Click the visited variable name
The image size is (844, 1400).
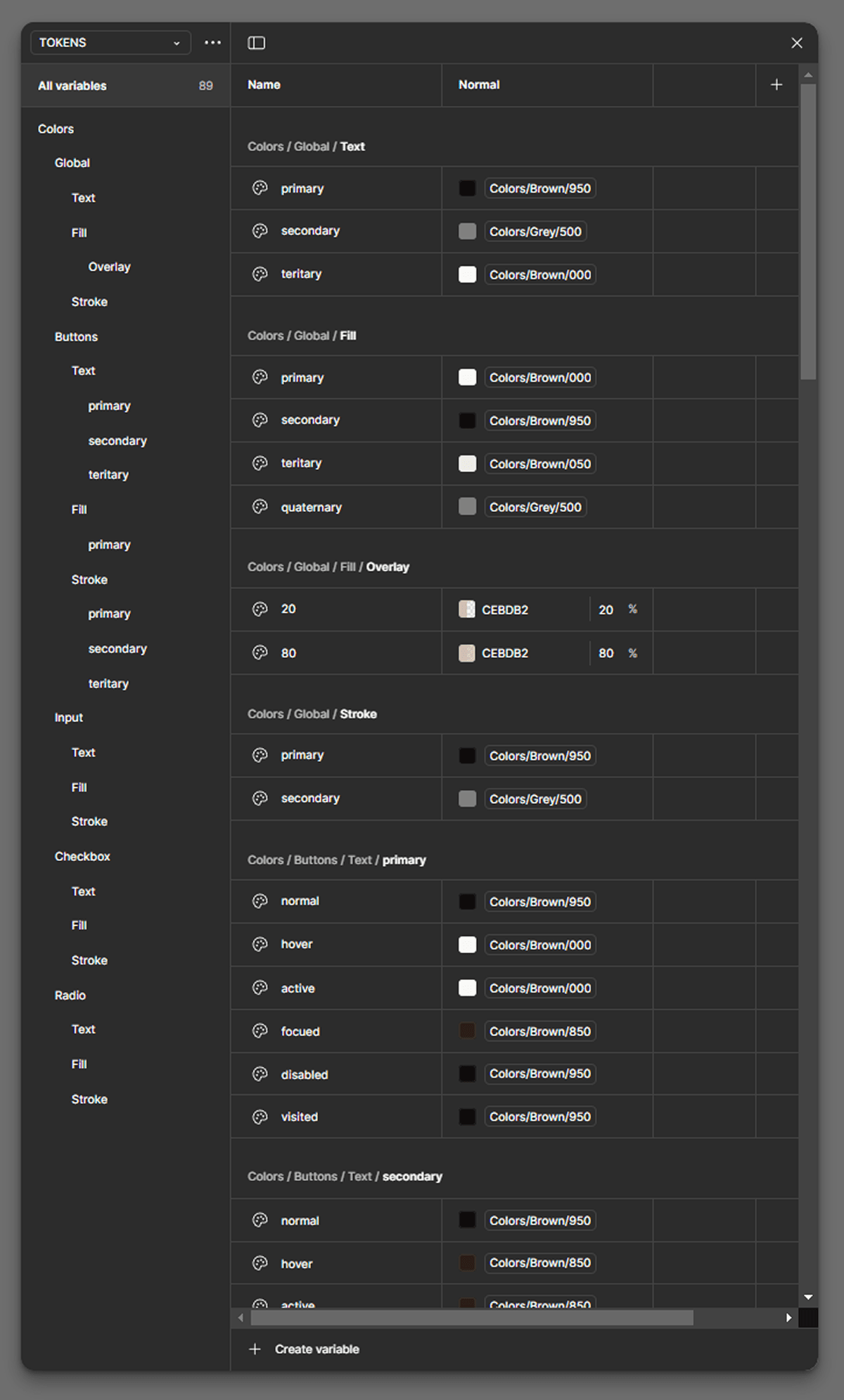300,1116
